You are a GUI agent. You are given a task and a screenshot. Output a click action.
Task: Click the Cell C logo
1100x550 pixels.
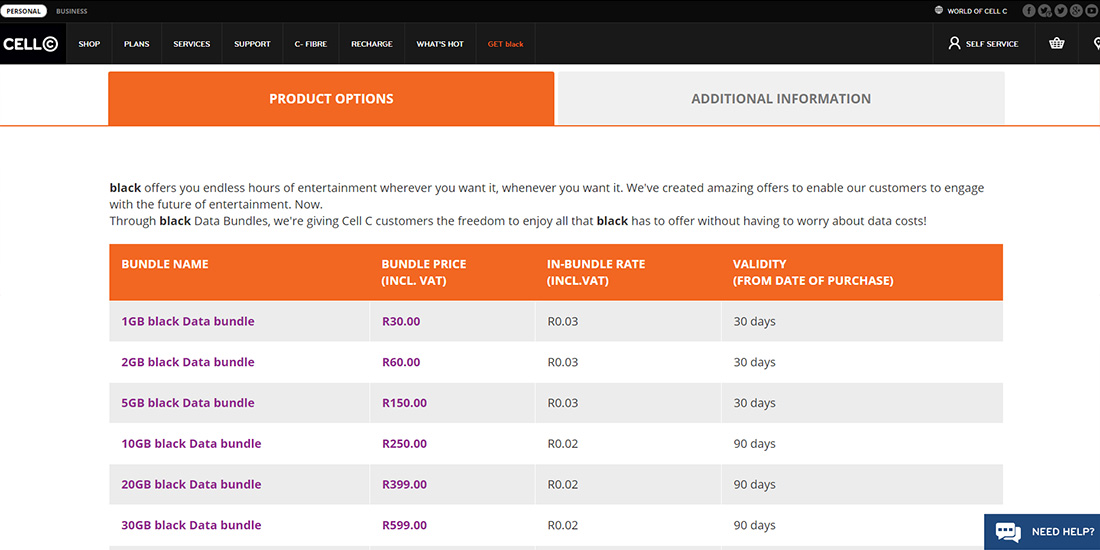click(30, 43)
